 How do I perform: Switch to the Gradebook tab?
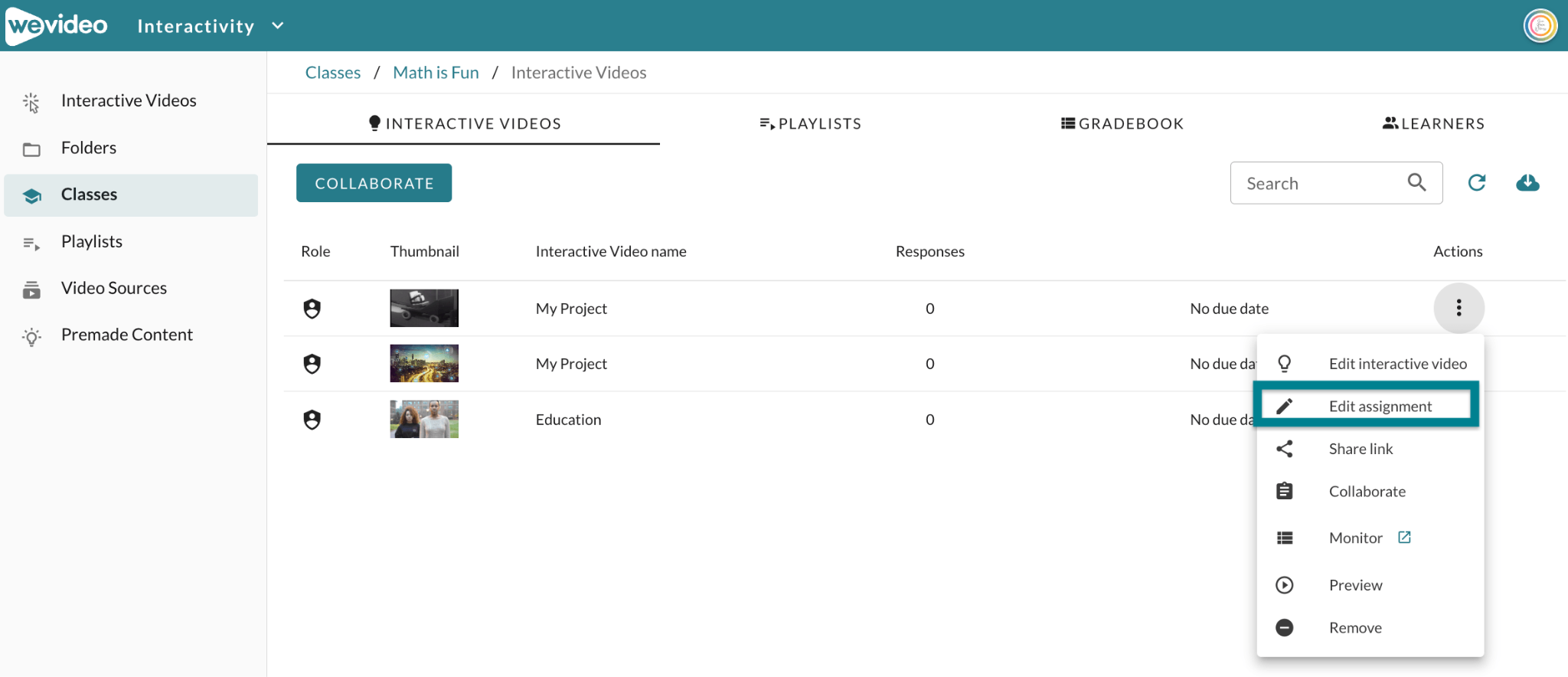[1122, 123]
